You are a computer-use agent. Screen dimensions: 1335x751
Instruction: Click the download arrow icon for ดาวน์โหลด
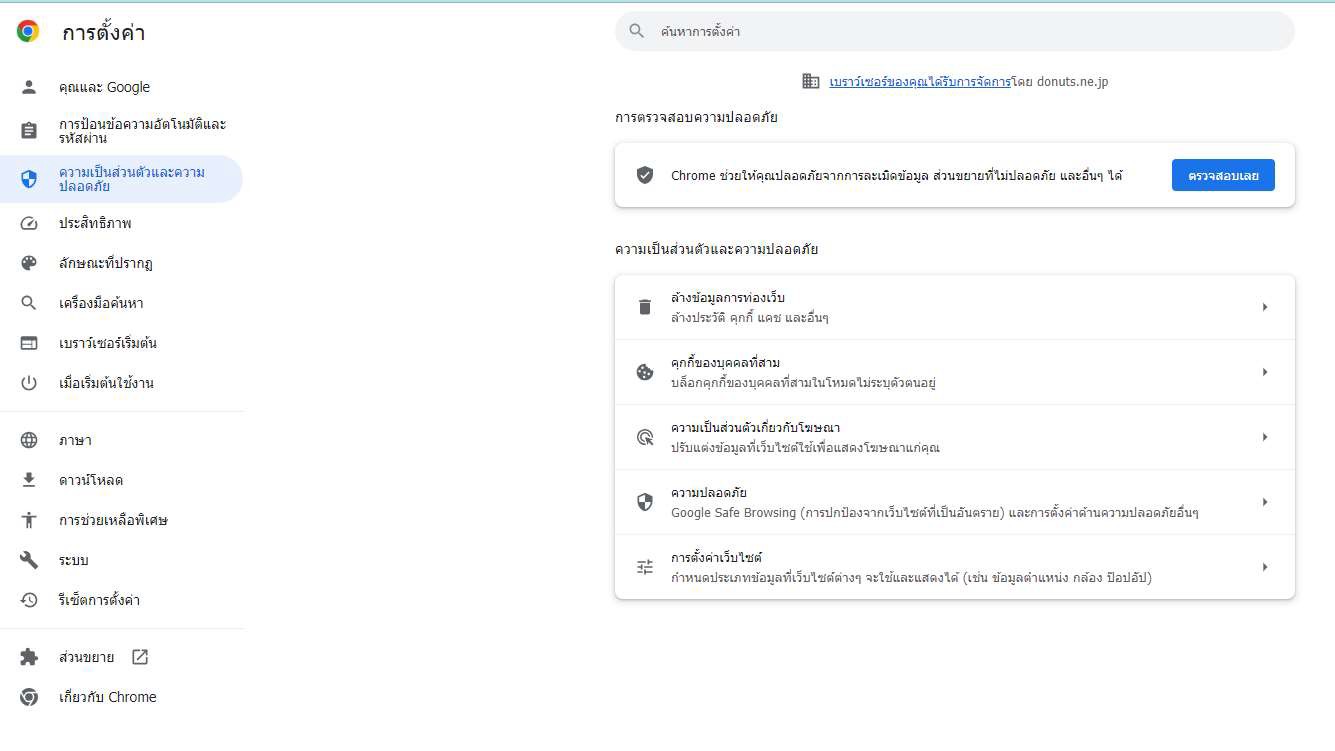(29, 480)
